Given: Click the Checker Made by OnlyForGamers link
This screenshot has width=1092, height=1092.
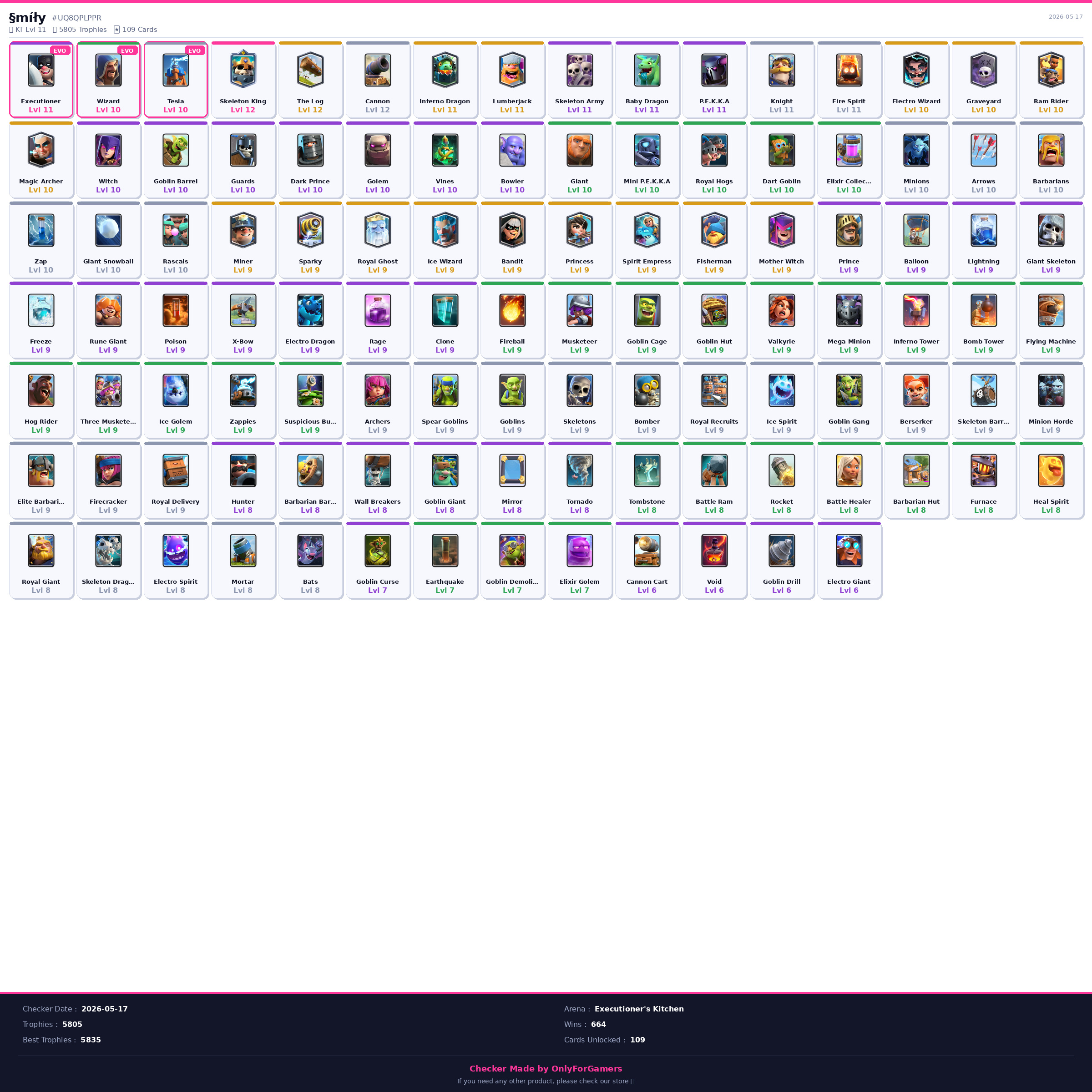Looking at the screenshot, I should 546,1068.
